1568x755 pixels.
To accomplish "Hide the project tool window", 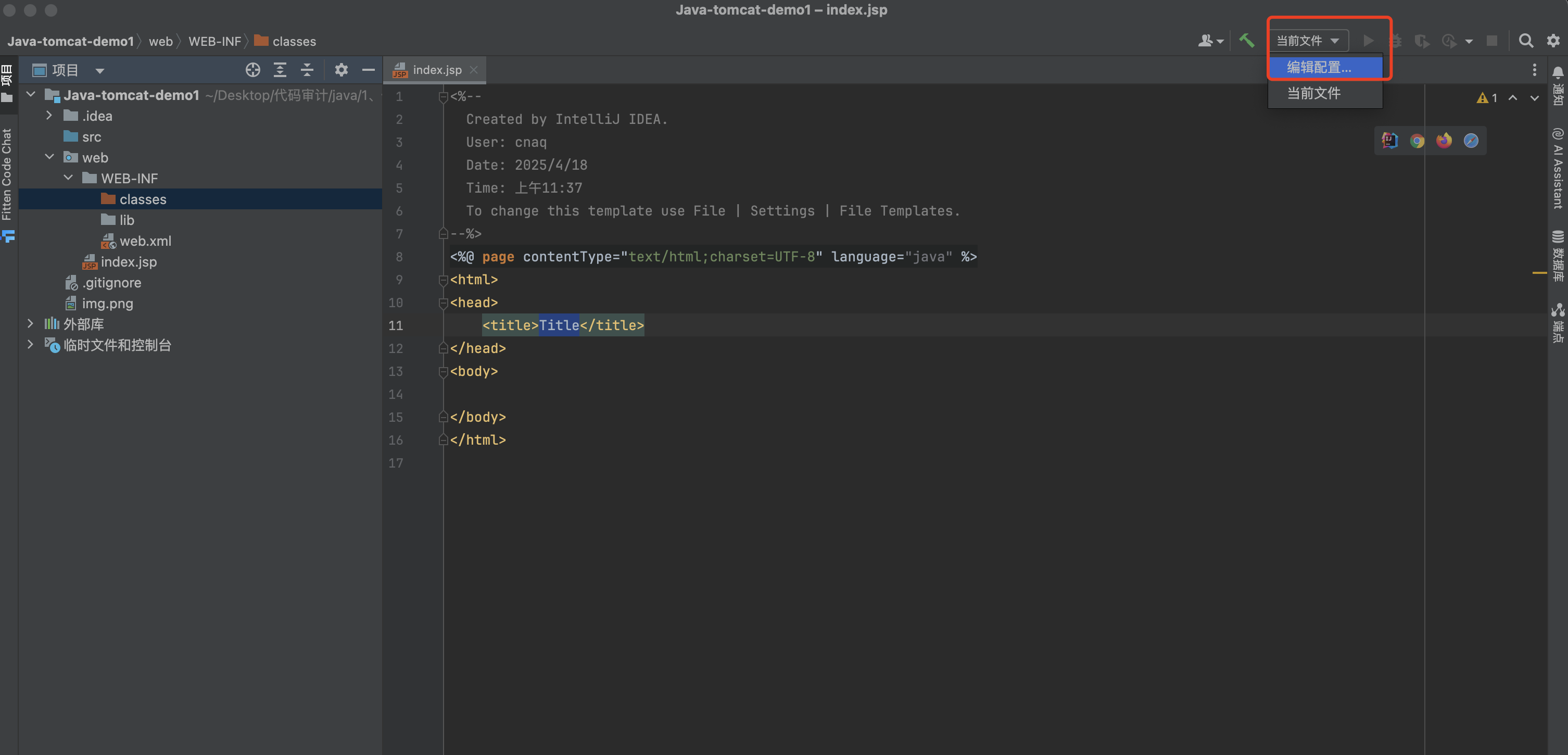I will 368,70.
